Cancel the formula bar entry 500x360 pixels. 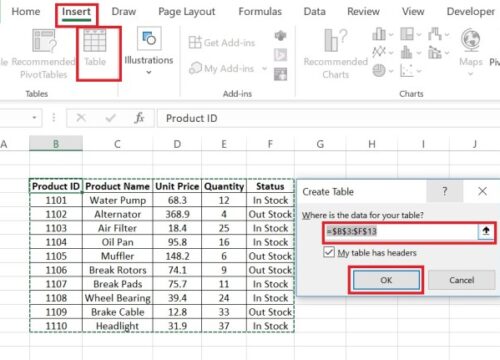81,118
